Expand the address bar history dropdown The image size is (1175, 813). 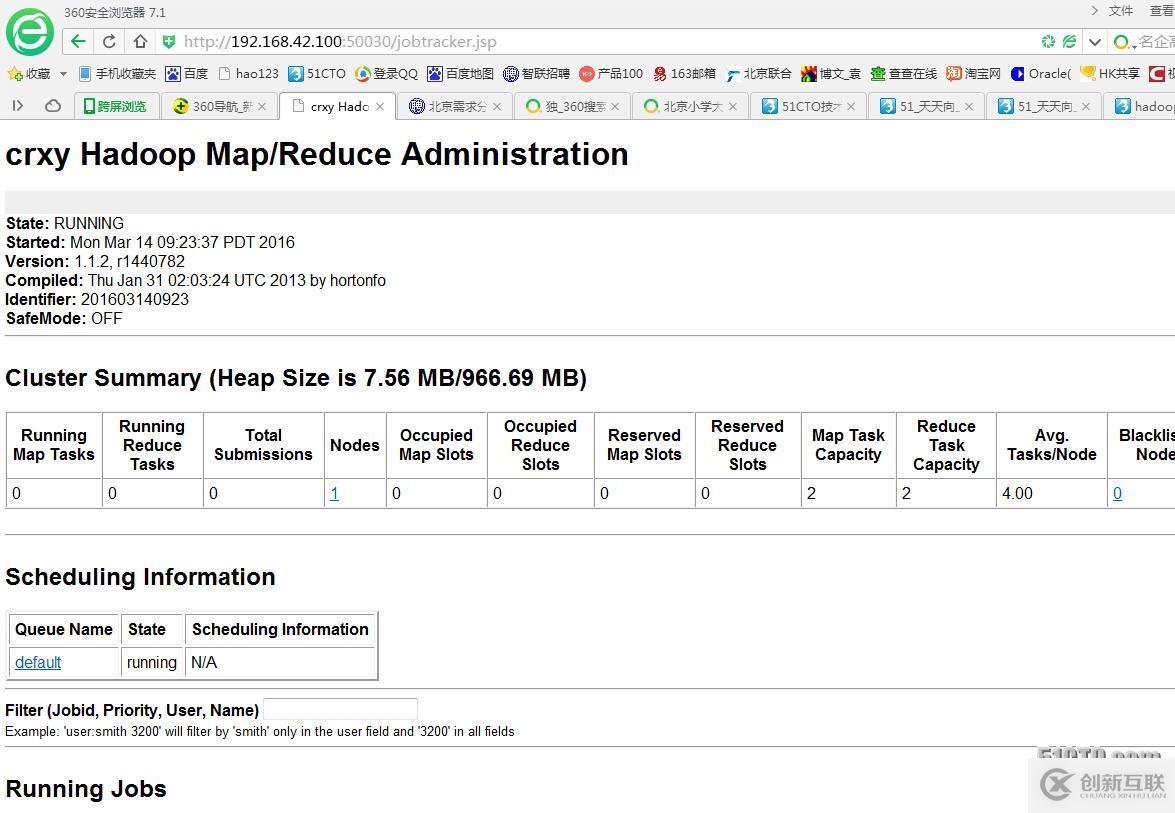coord(1095,42)
